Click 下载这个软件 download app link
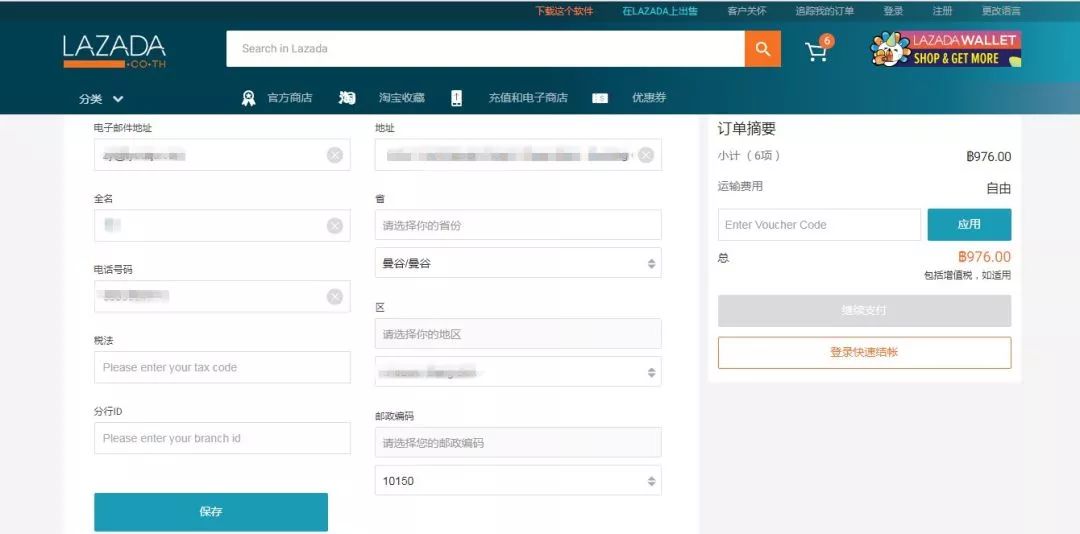Viewport: 1080px width, 534px height. (564, 11)
